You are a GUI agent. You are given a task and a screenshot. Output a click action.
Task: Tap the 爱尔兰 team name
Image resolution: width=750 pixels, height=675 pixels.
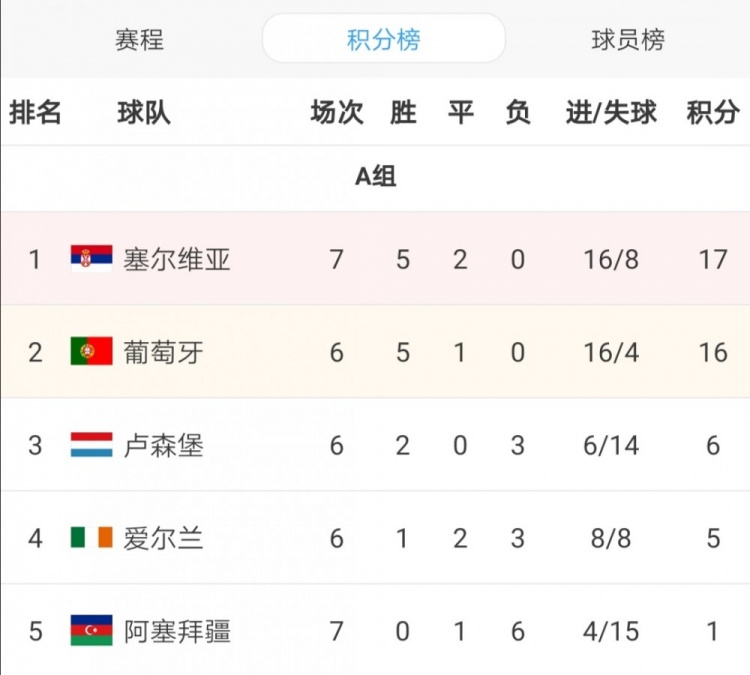(x=163, y=539)
